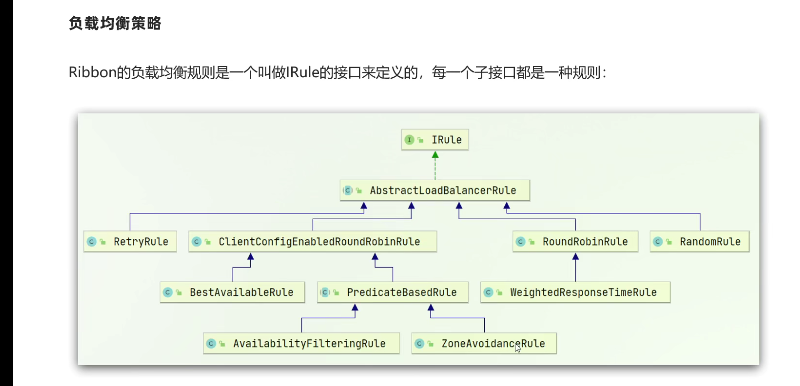Click the class icon beside RoundRobinRule
Screen dimensions: 800x386
tap(520, 242)
